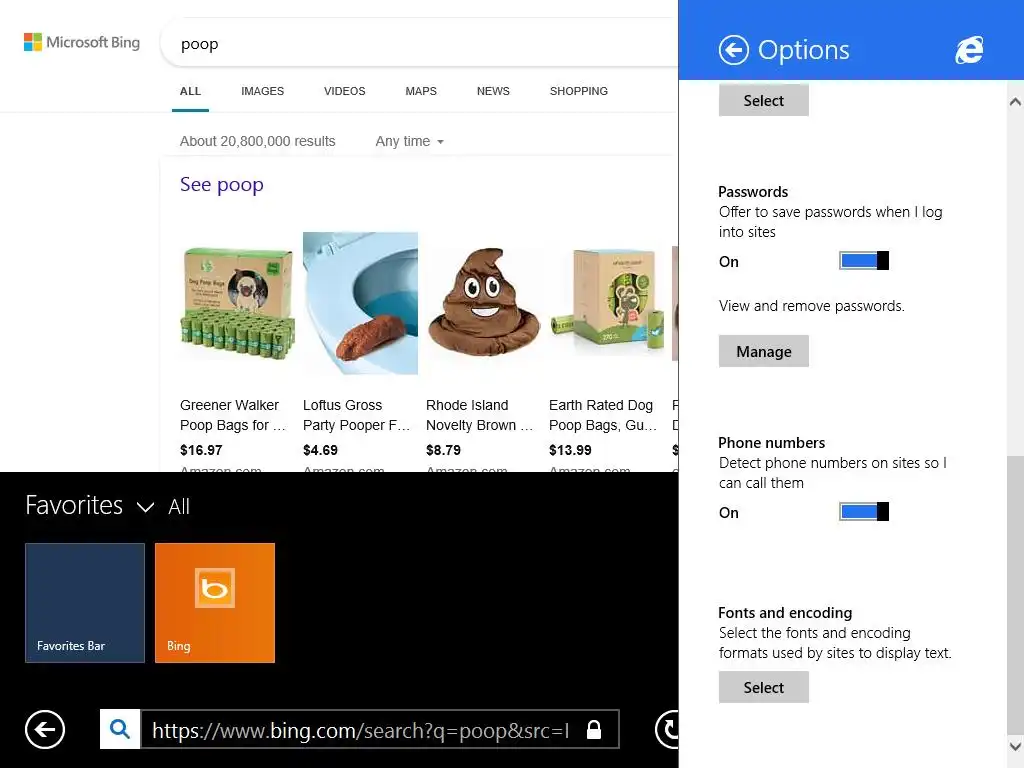Toggle the Phone numbers detection switch
1024x768 pixels.
pyautogui.click(x=863, y=511)
